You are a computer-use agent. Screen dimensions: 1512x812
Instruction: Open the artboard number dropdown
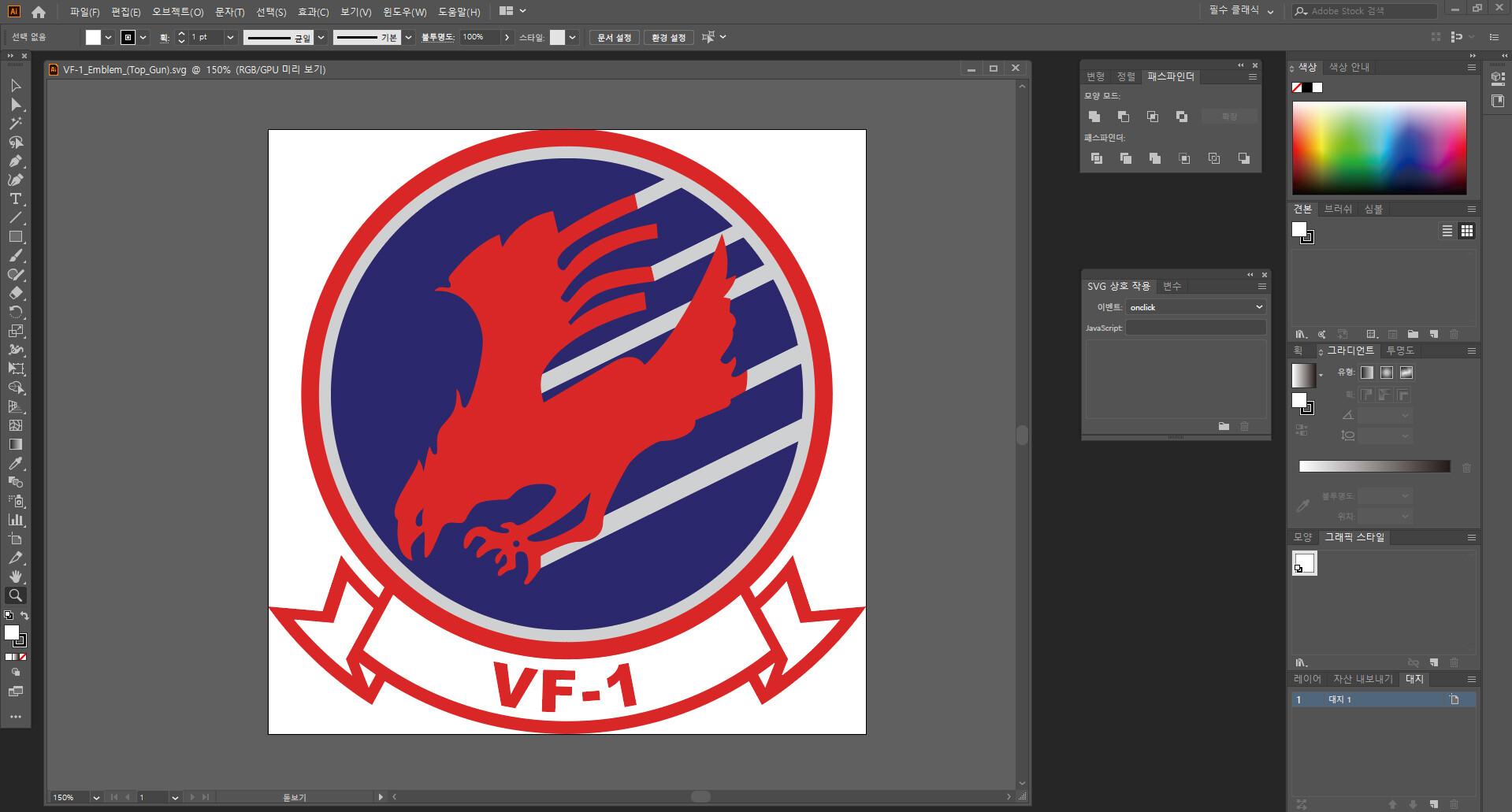click(x=175, y=798)
